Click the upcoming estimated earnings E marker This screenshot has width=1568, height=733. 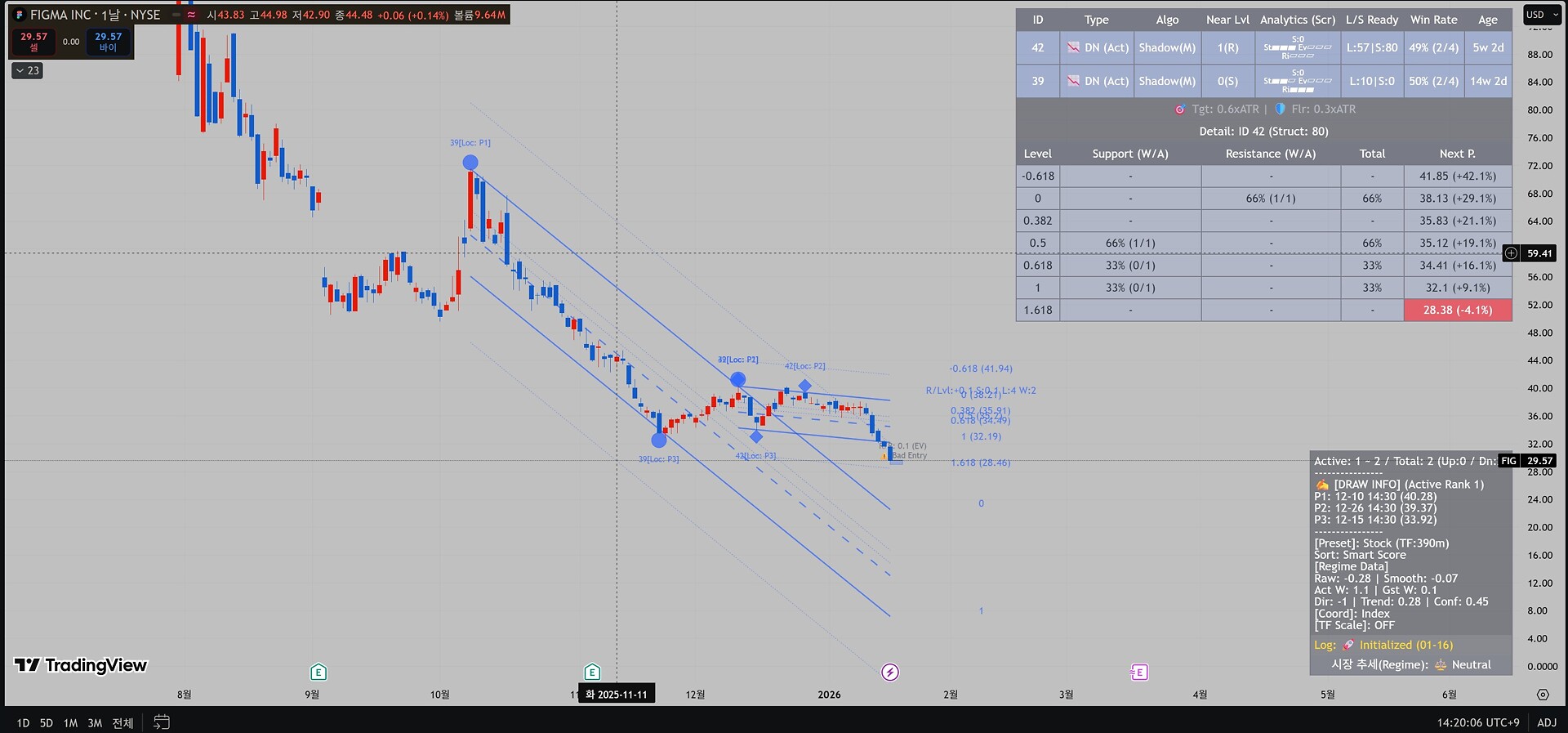pos(1139,672)
